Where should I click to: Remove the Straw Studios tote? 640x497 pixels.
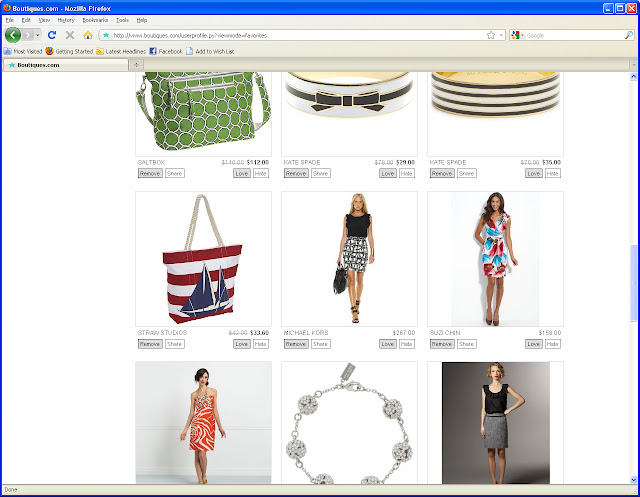(x=150, y=344)
